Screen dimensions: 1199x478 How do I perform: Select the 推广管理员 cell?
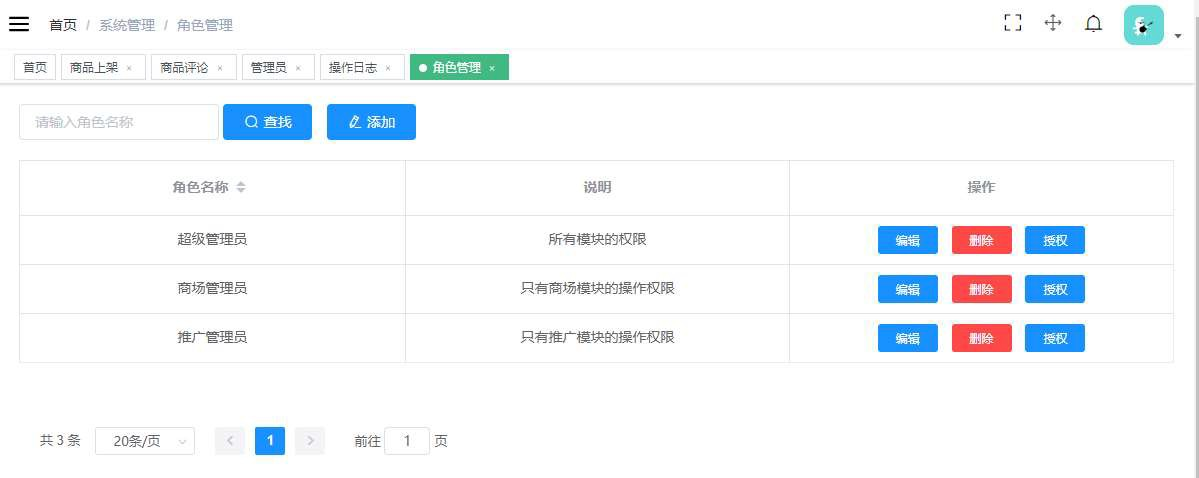[213, 338]
